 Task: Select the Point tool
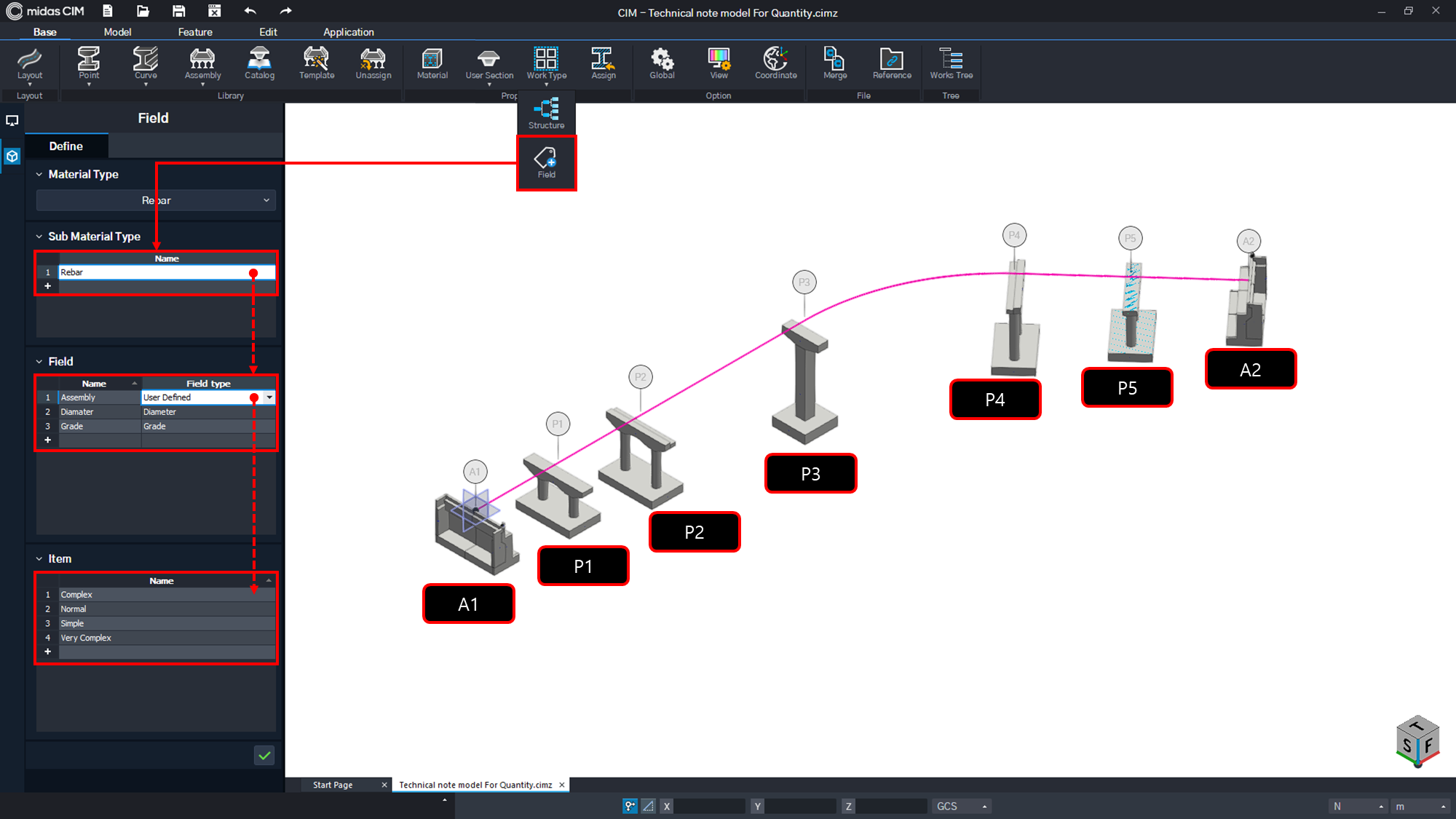89,64
